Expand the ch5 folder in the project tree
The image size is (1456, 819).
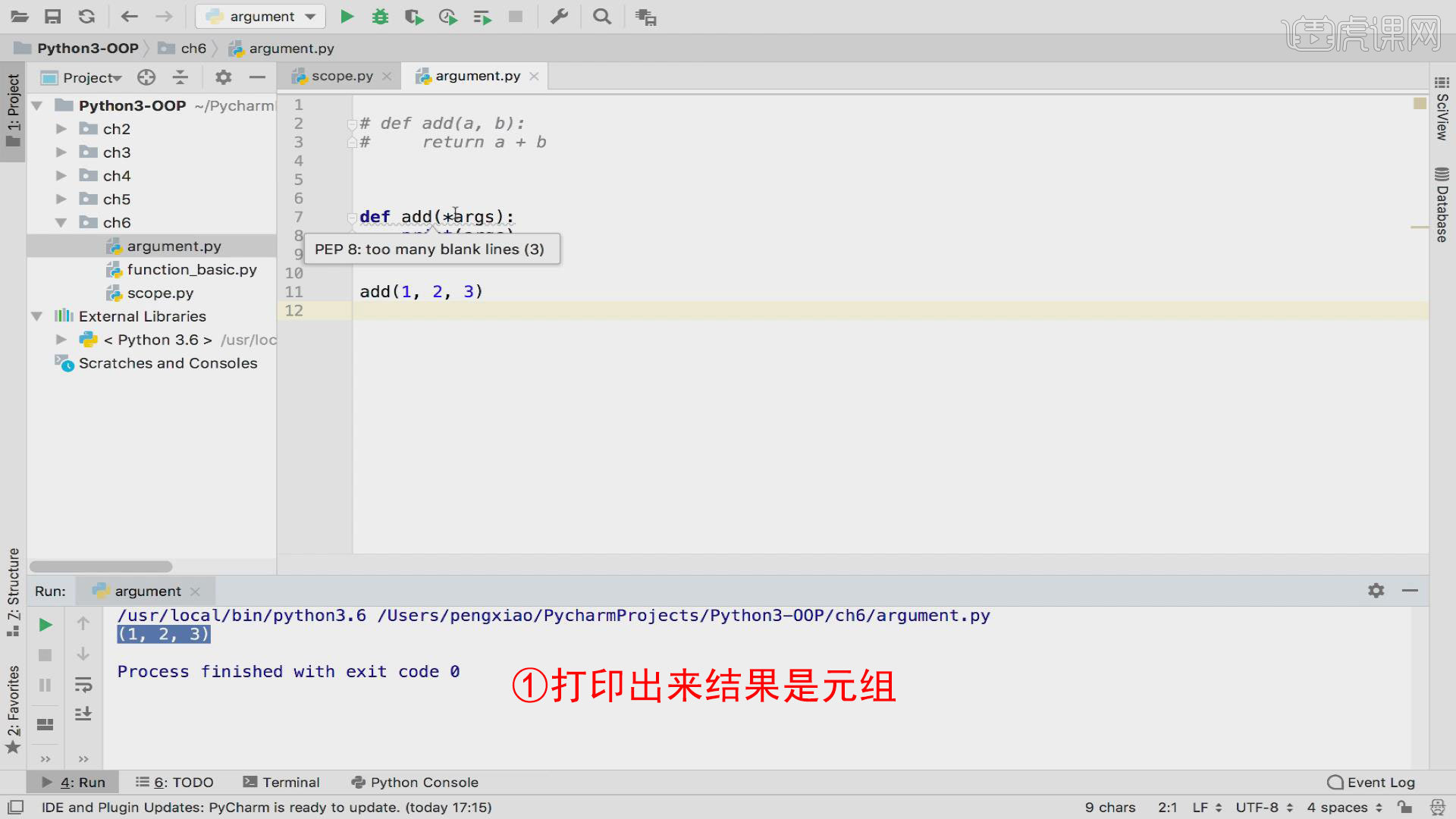click(x=61, y=199)
